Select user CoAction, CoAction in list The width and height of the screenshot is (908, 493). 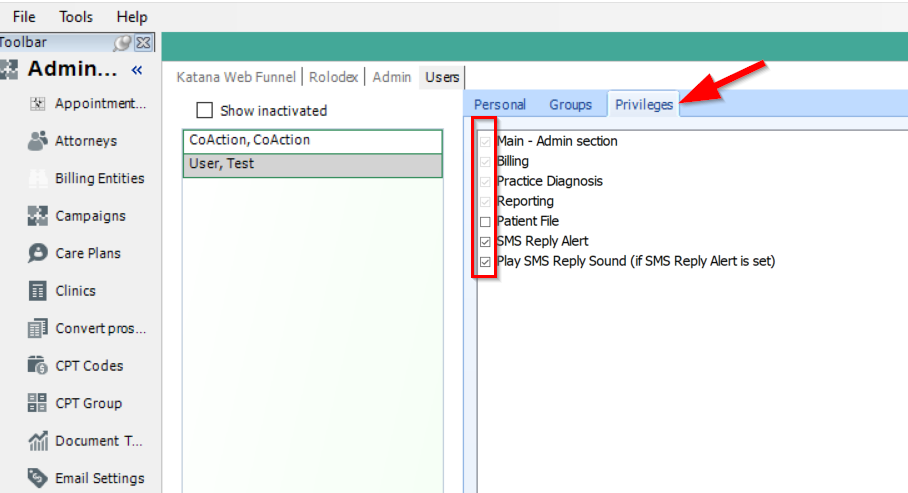pos(313,141)
